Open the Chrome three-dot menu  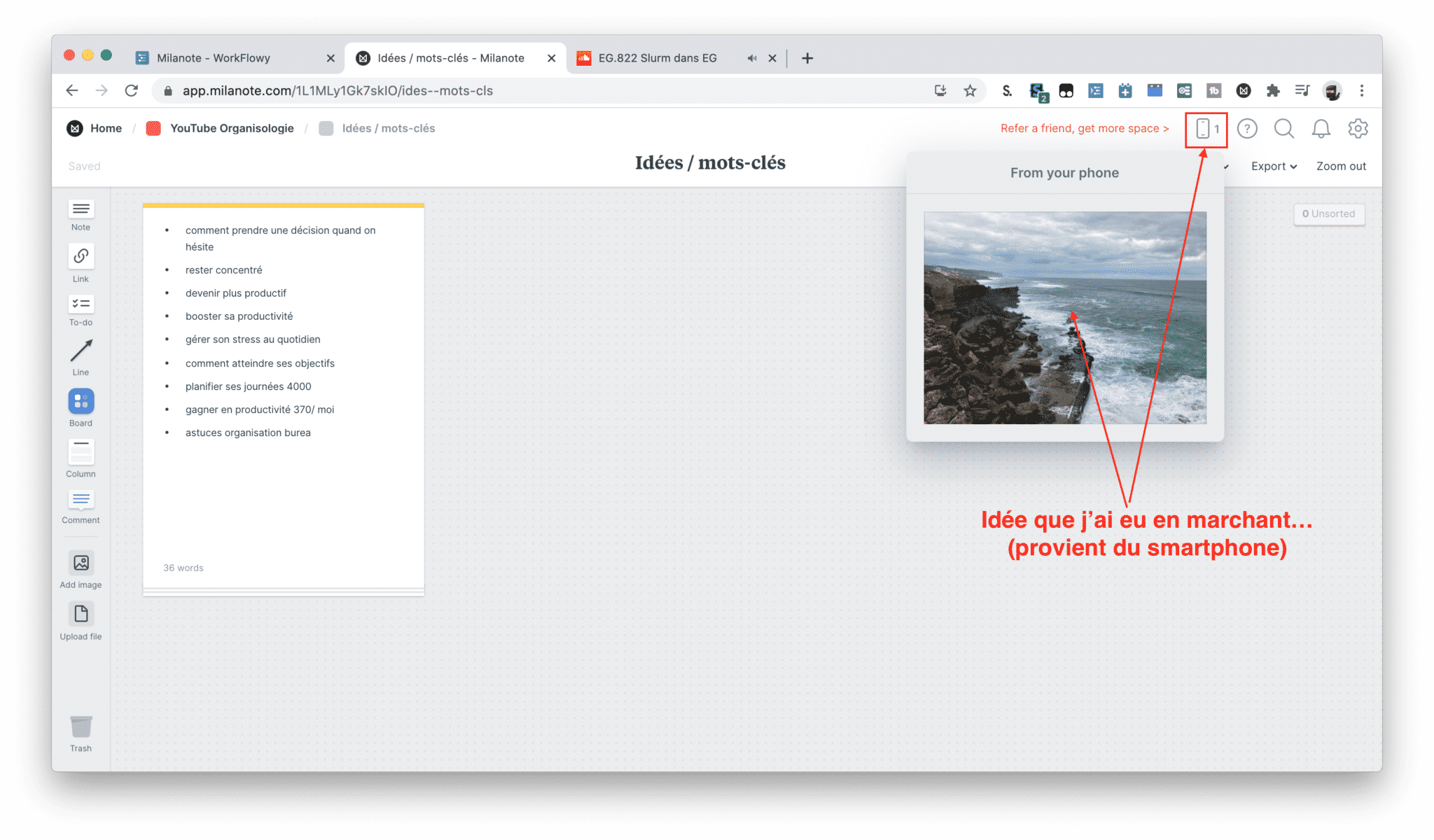[x=1362, y=90]
